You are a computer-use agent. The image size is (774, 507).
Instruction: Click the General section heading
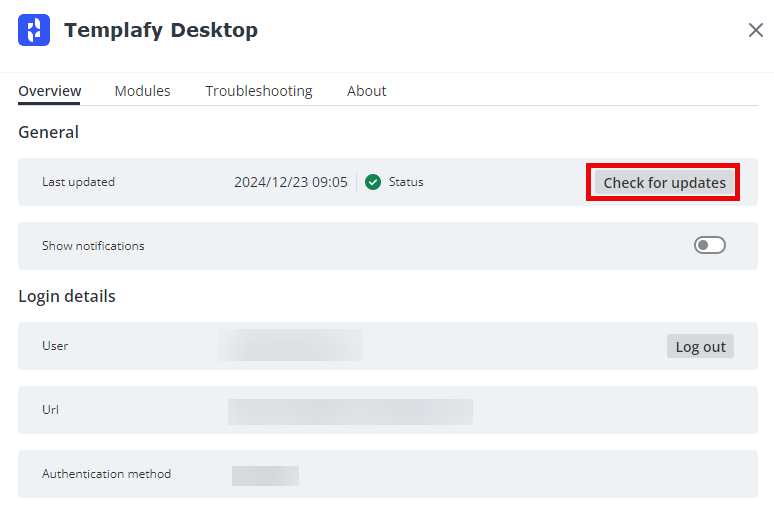48,132
